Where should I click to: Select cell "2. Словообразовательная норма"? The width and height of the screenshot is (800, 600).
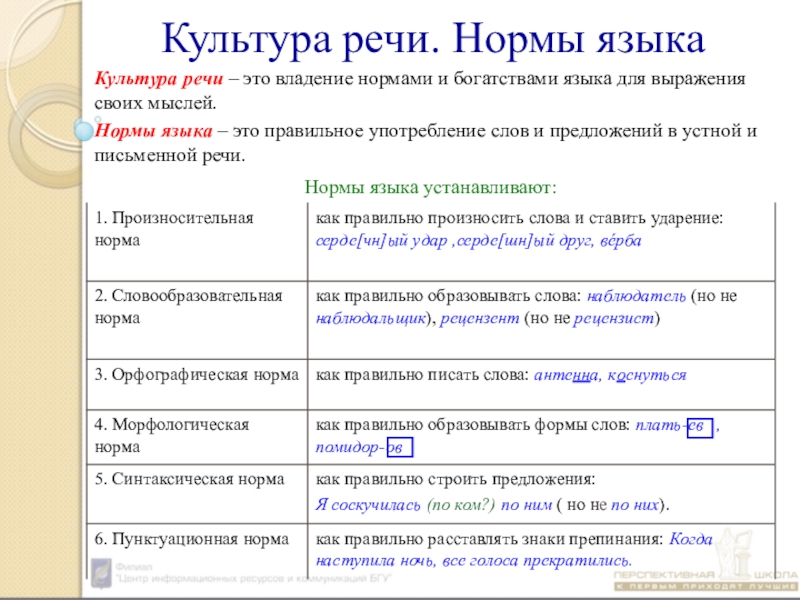point(197,320)
